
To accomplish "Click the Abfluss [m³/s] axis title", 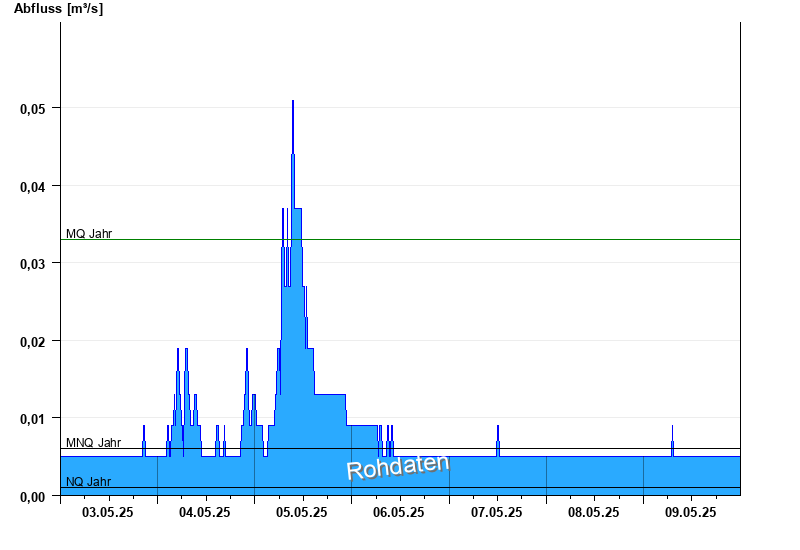I will pos(59,8).
